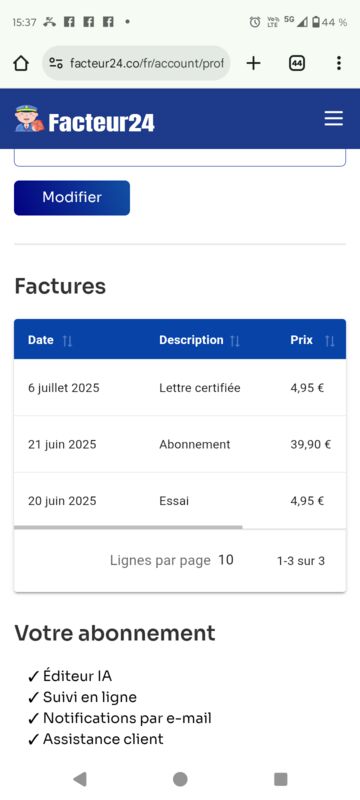The image size is (360, 800).
Task: Tap the Facteur24 postman logo
Action: click(85, 119)
